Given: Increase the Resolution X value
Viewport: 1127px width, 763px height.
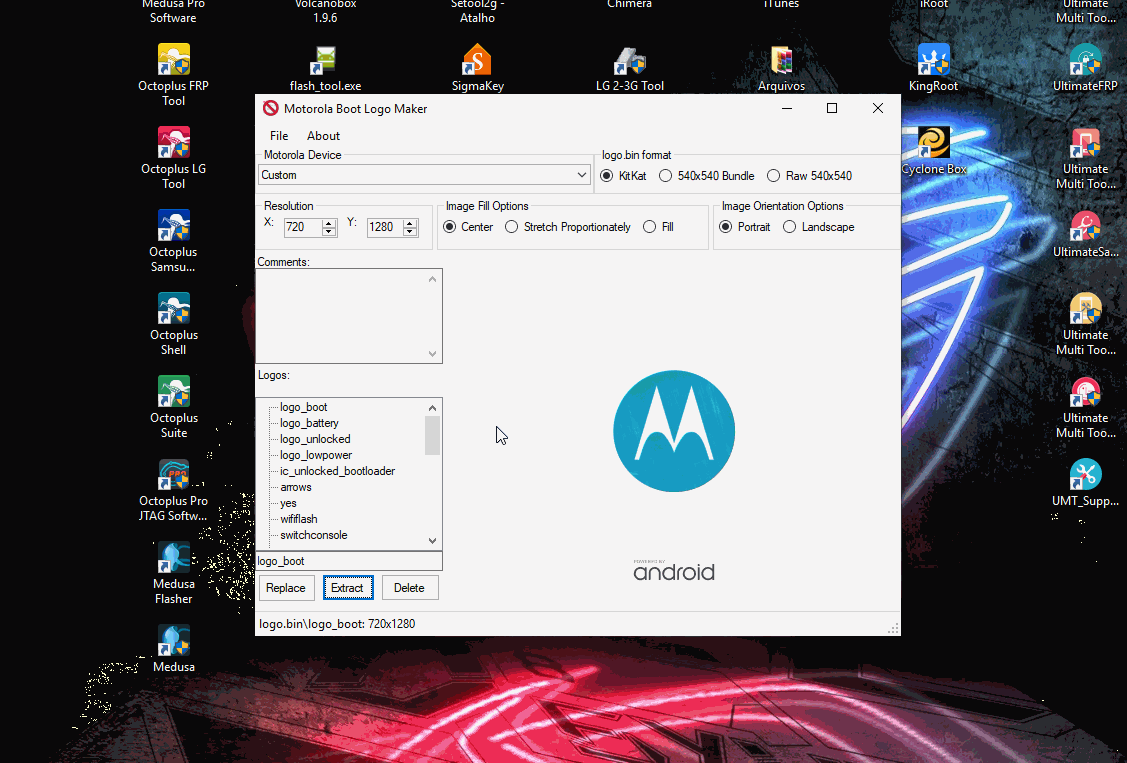Looking at the screenshot, I should click(329, 223).
